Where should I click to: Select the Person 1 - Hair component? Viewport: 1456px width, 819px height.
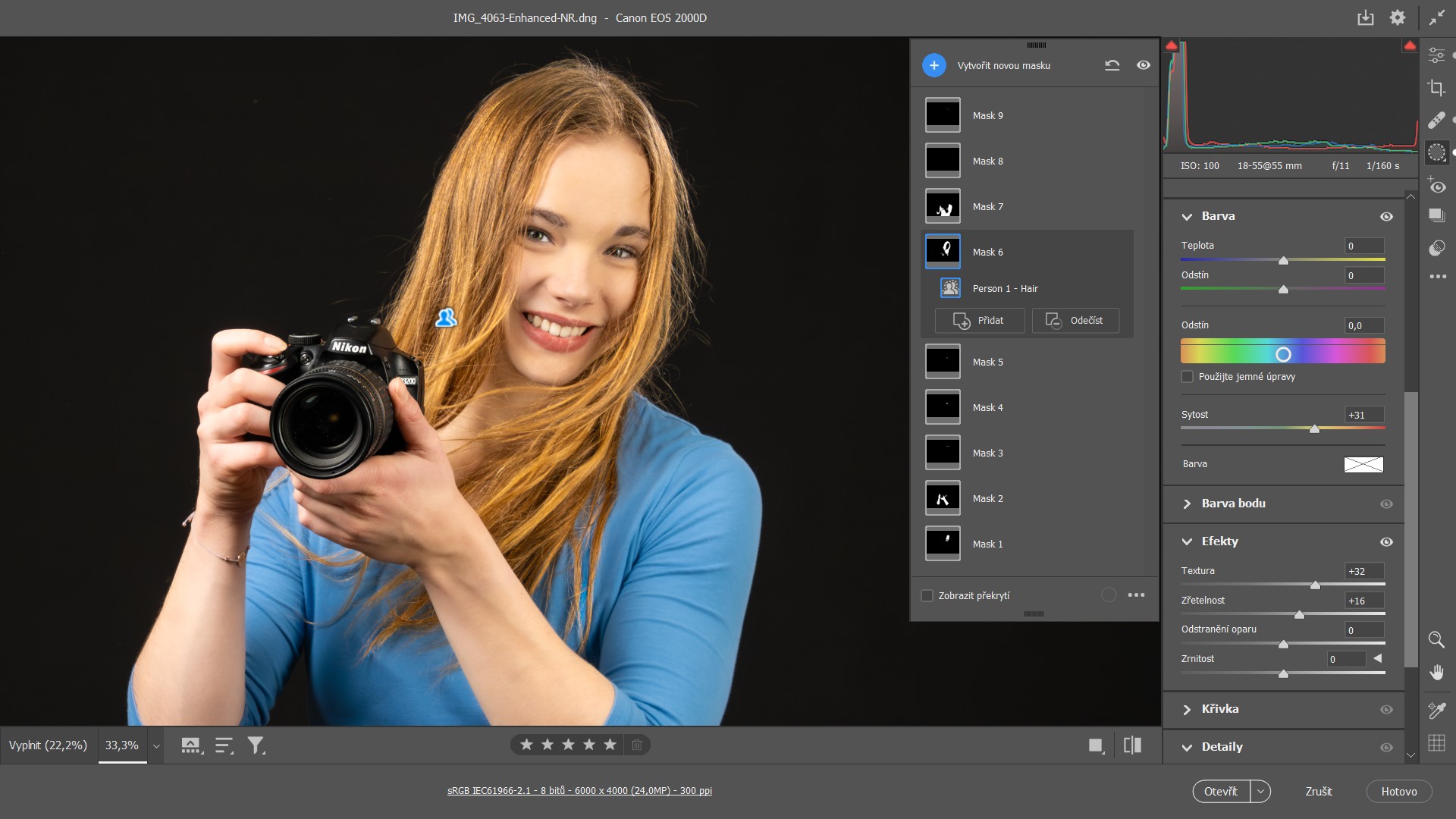(1028, 288)
